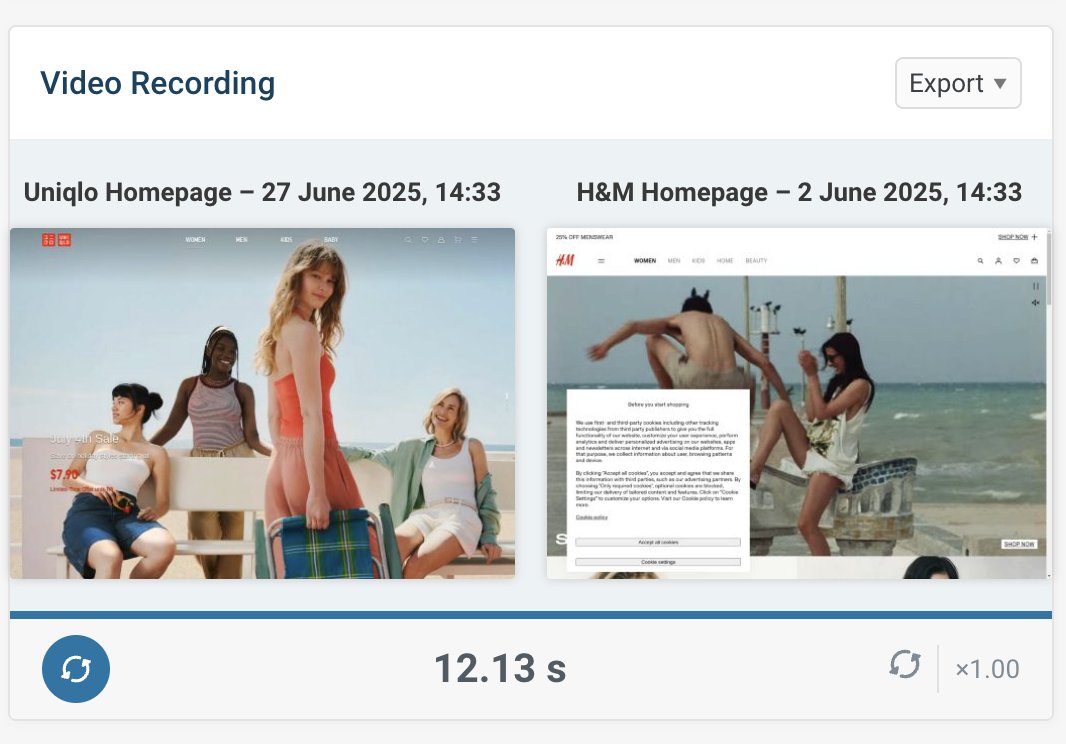Viewport: 1066px width, 744px height.
Task: Select WOMEN tab on H&M page
Action: coord(645,260)
